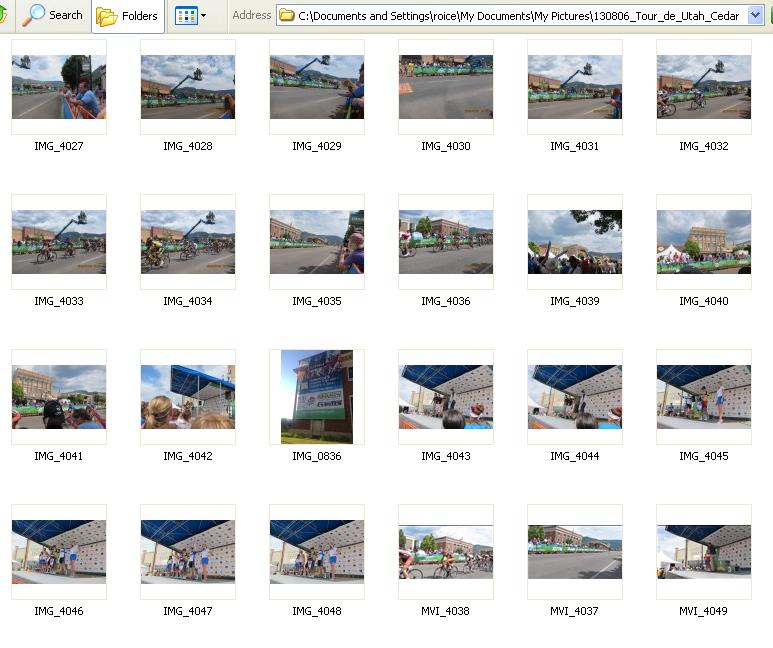Toggle the Folders pane button

[128, 16]
